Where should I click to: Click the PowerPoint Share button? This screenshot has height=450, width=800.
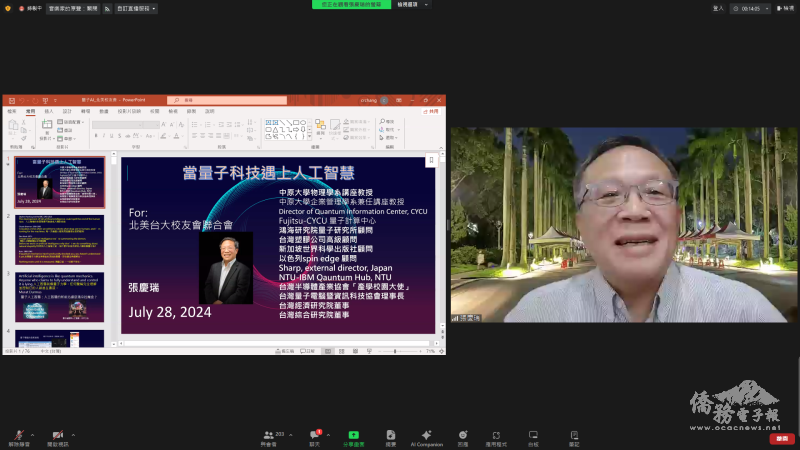click(431, 111)
